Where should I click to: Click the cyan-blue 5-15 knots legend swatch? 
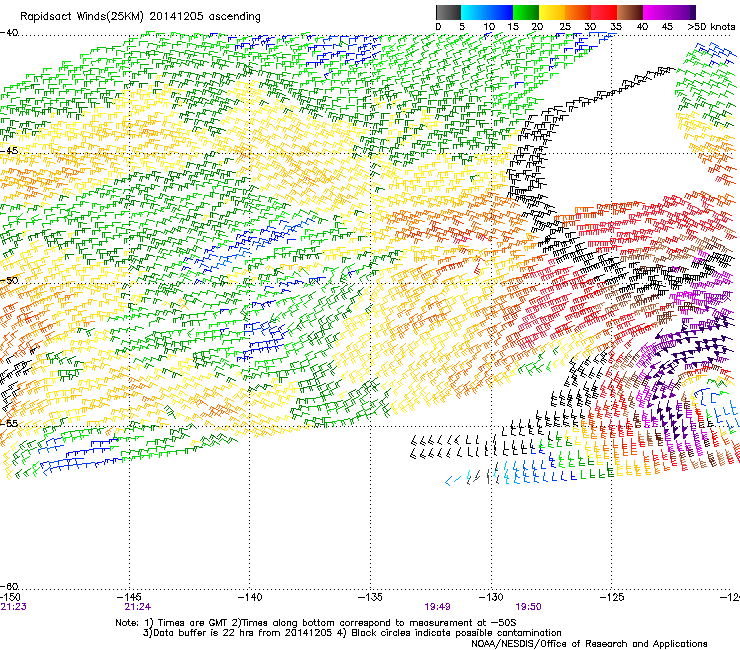click(x=487, y=12)
